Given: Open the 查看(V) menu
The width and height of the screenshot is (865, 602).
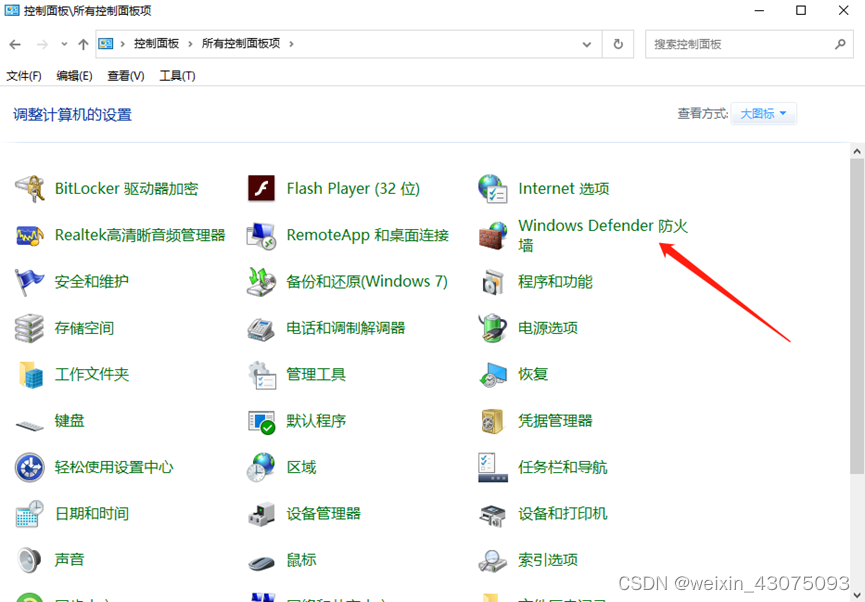Looking at the screenshot, I should [x=126, y=76].
